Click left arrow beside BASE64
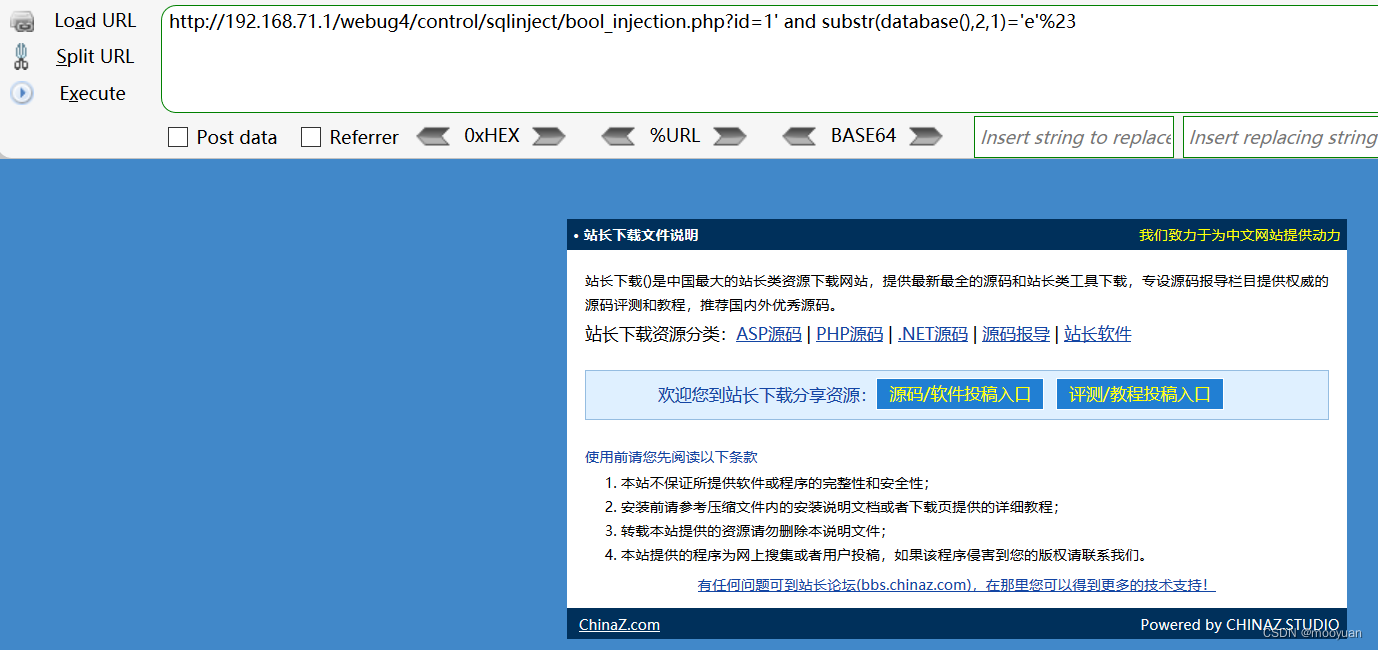Screen dimensions: 1378x650 coord(799,136)
